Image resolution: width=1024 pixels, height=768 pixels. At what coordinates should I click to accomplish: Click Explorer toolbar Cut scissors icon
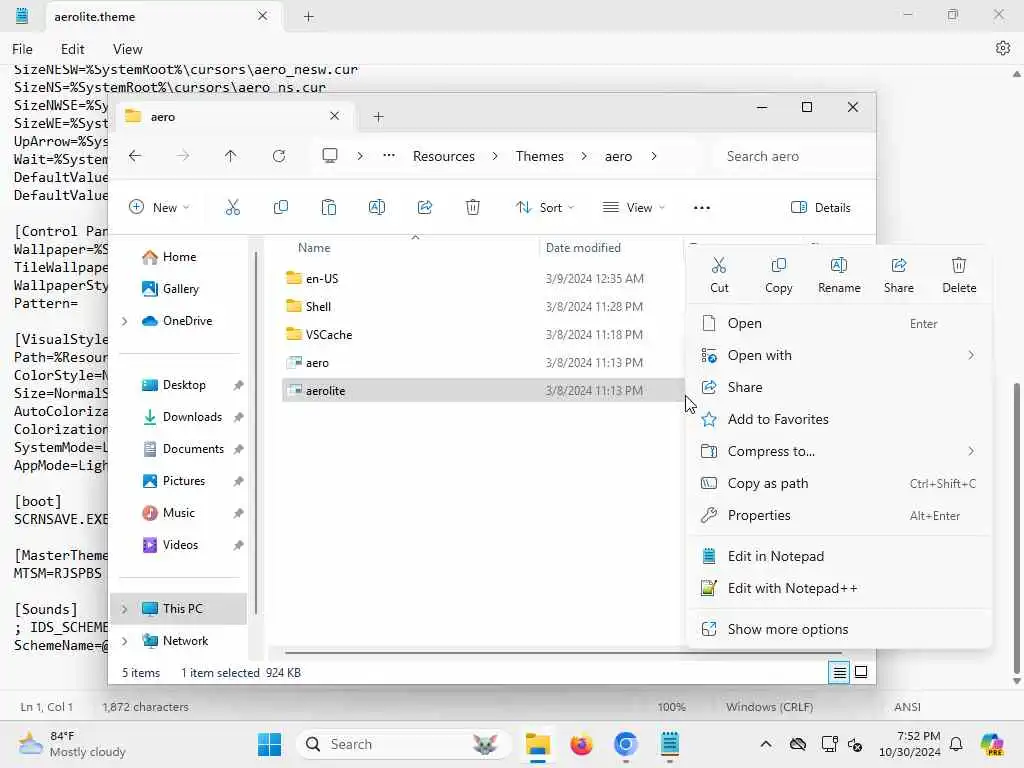pos(232,208)
